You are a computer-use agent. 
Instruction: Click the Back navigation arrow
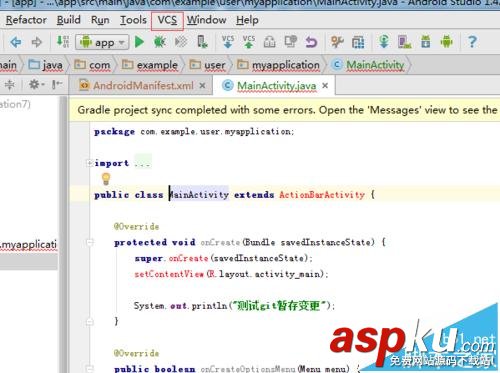pyautogui.click(x=16, y=42)
